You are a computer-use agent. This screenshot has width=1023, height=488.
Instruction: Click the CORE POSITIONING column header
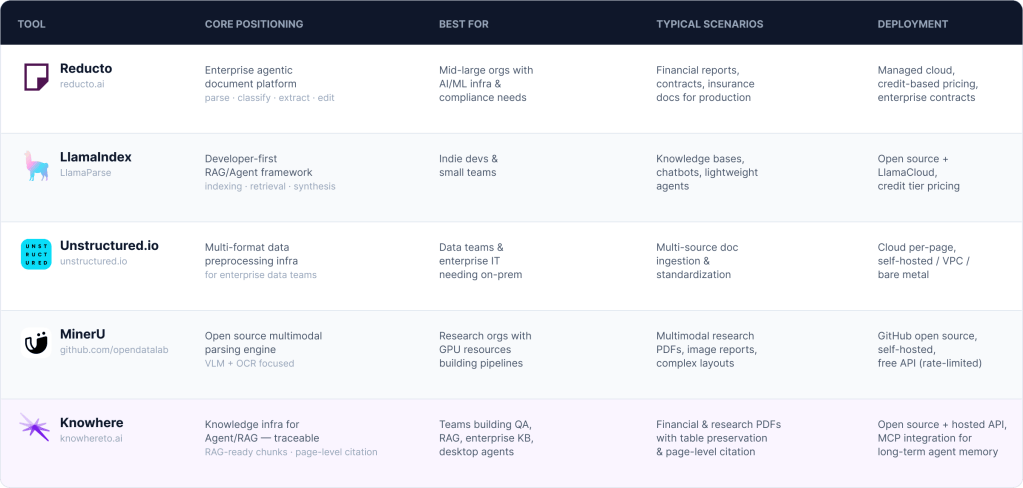click(x=254, y=24)
